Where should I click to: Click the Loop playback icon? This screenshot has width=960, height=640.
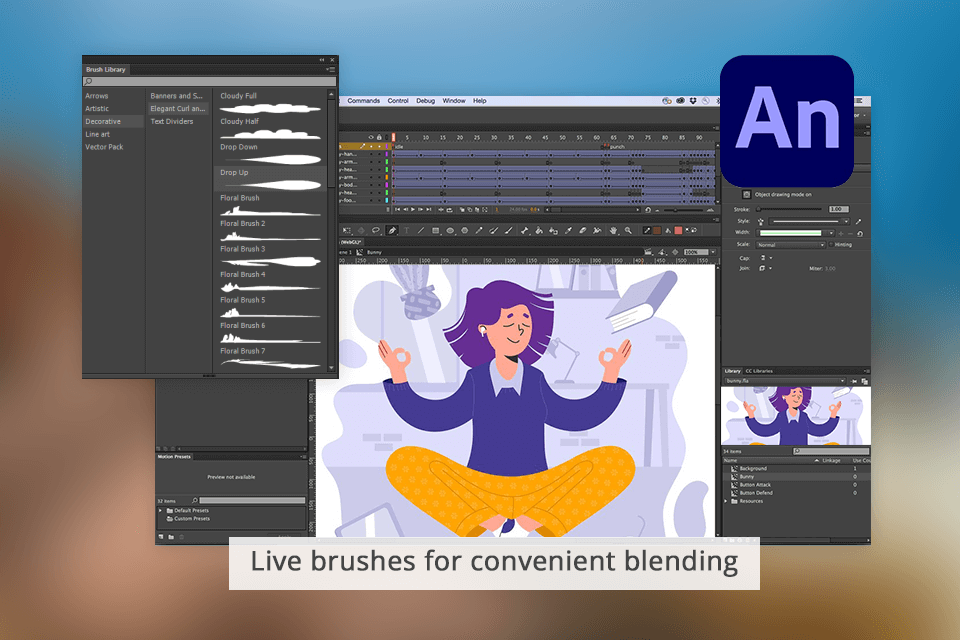(x=449, y=209)
